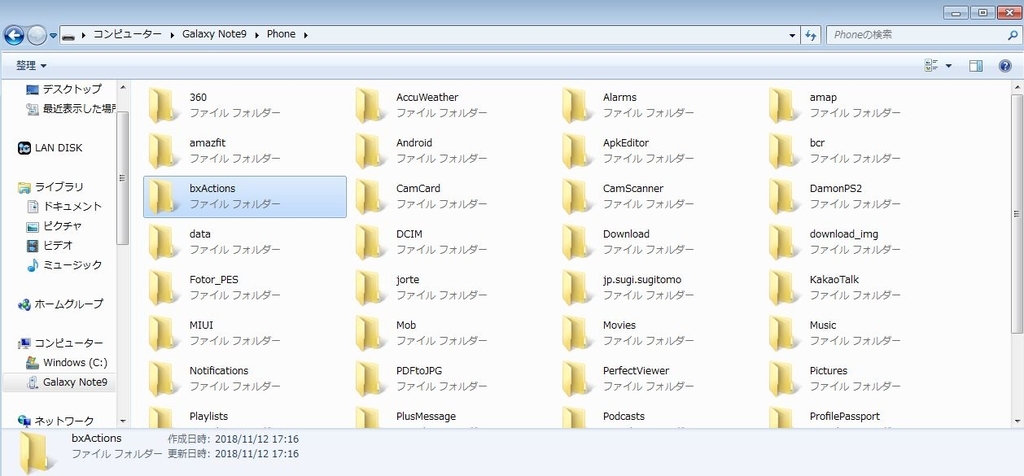Viewport: 1024px width, 476px height.
Task: Select コンピューター in navigation pane
Action: pos(60,343)
